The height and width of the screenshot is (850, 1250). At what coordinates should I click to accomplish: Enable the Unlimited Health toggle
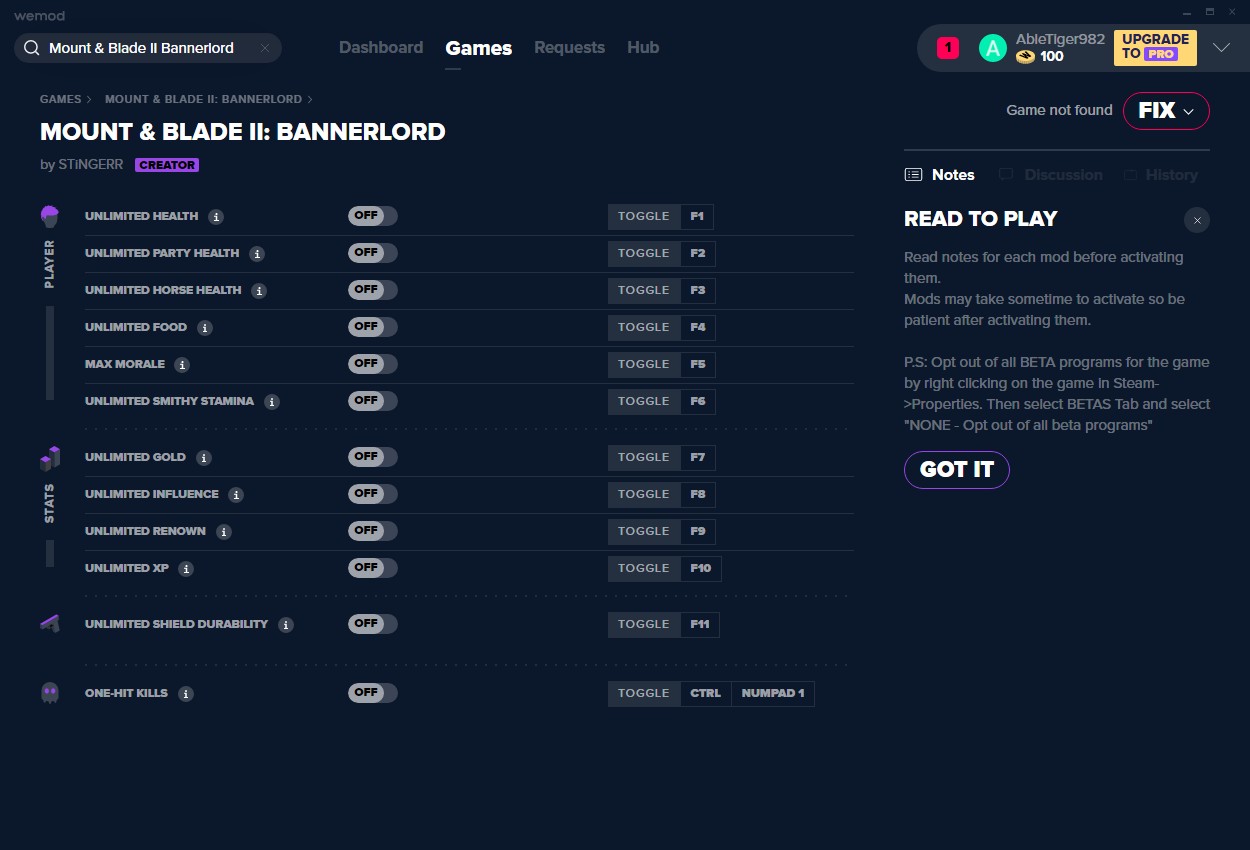coord(372,217)
